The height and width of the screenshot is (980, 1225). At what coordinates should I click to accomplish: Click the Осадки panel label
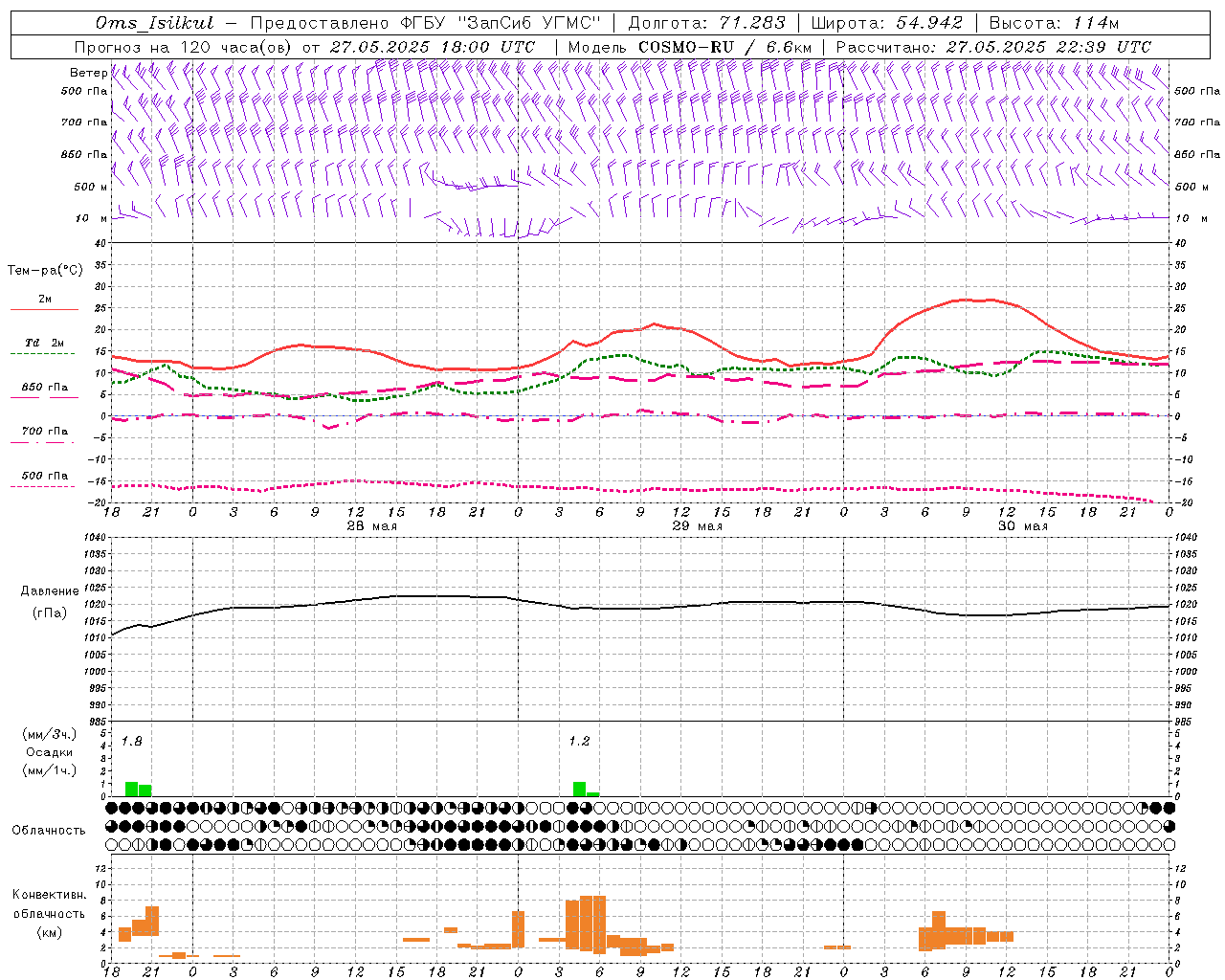50,752
